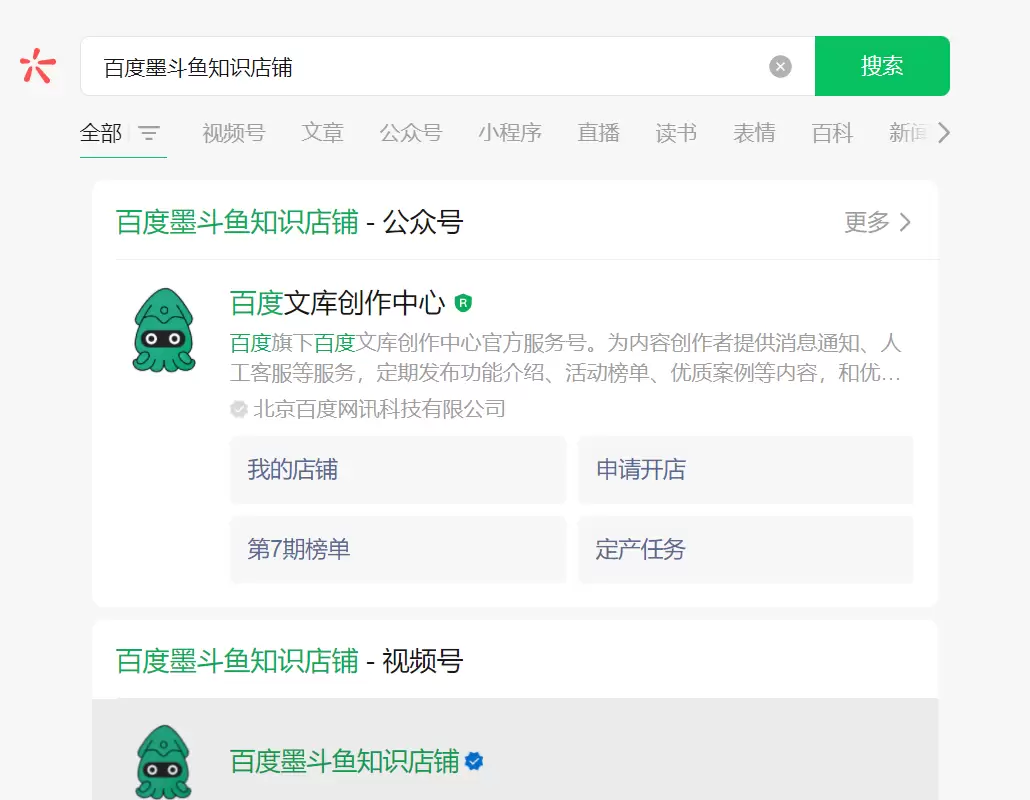Click the clear search icon in the input field

pos(779,65)
